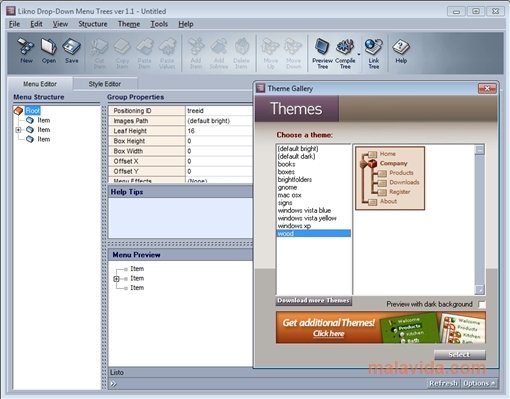Image resolution: width=510 pixels, height=399 pixels.
Task: Switch to the Menu Editor tab
Action: point(40,84)
